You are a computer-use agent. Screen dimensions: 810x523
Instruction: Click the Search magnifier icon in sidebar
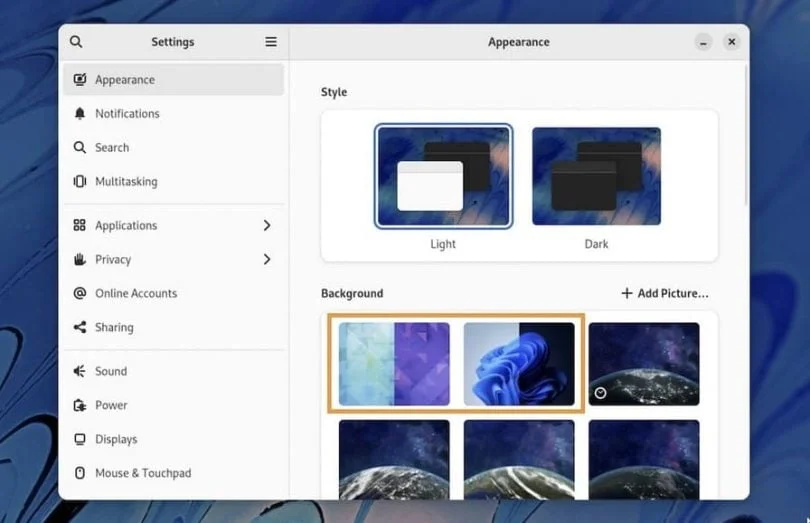pos(80,148)
